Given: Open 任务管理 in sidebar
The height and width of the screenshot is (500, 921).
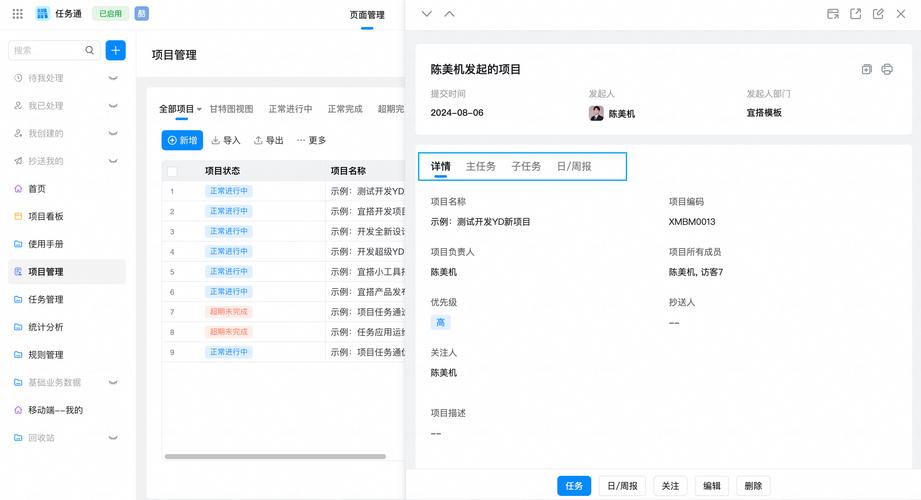Looking at the screenshot, I should (x=46, y=299).
